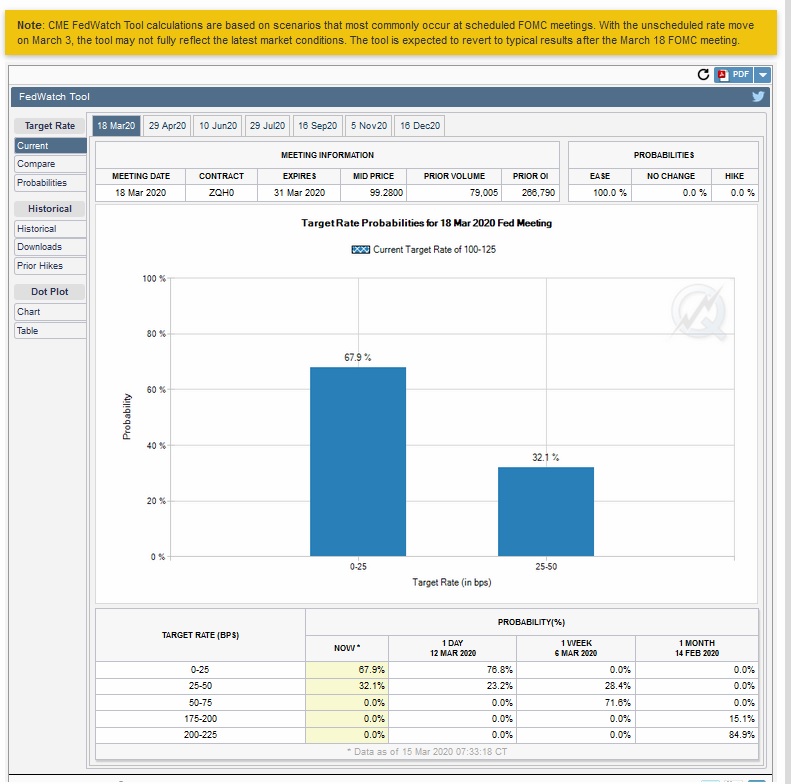
Task: Select the 16 Sep20 meeting tab
Action: 318,126
